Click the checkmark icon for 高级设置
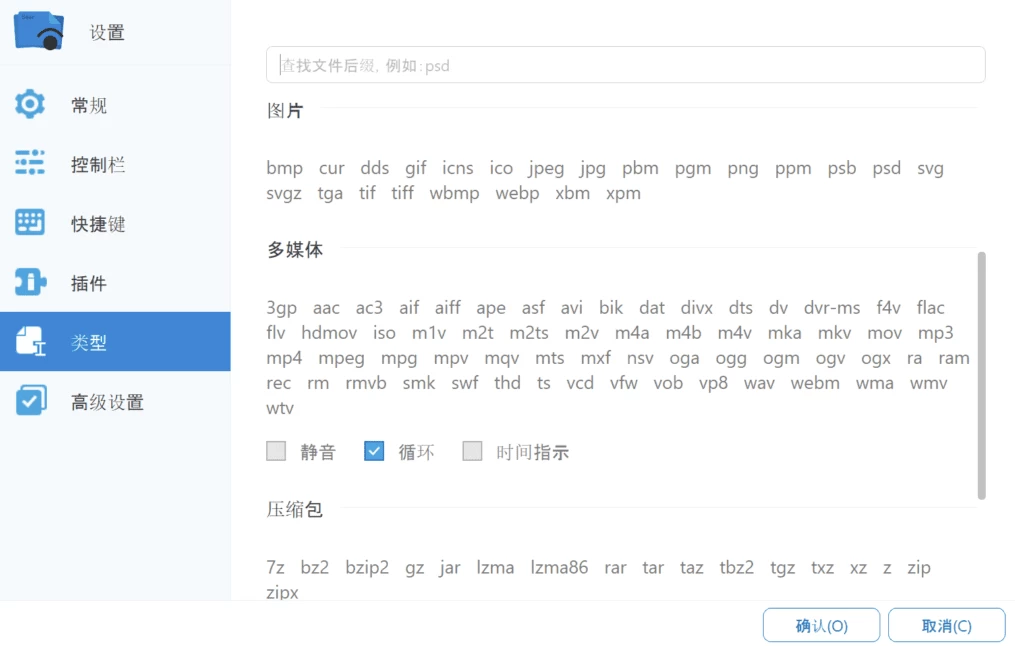Image resolution: width=1015 pixels, height=646 pixels. (x=30, y=402)
